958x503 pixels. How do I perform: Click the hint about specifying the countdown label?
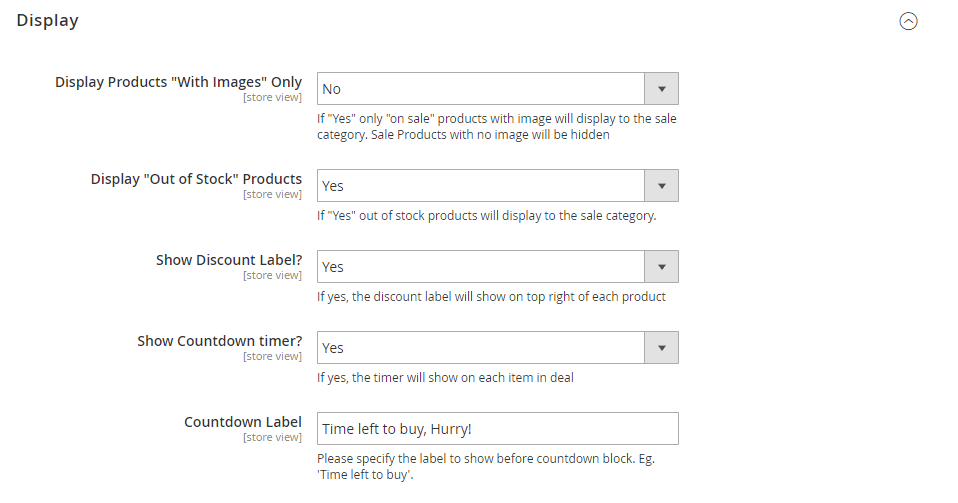pos(486,466)
